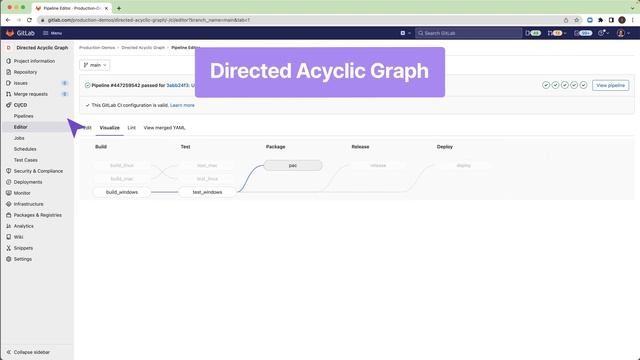The width and height of the screenshot is (640, 360).
Task: Open the help dropdown in header
Action: pyautogui.click(x=604, y=33)
